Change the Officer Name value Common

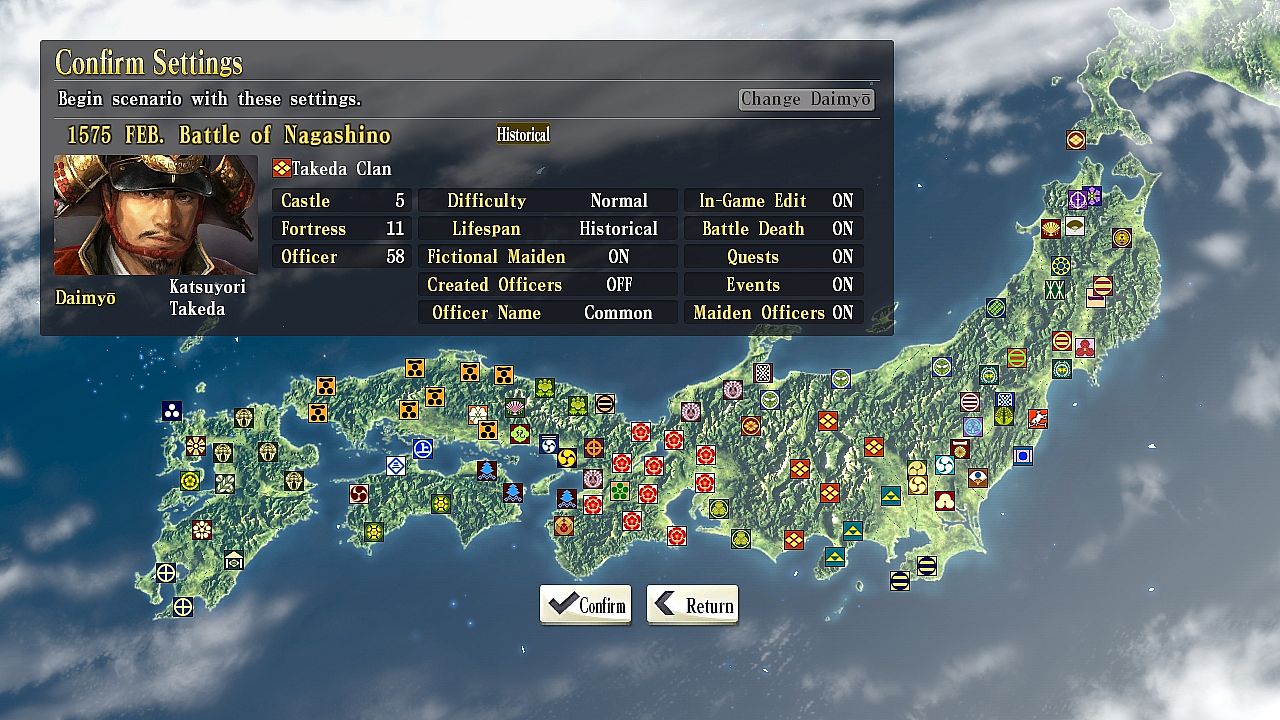[619, 313]
